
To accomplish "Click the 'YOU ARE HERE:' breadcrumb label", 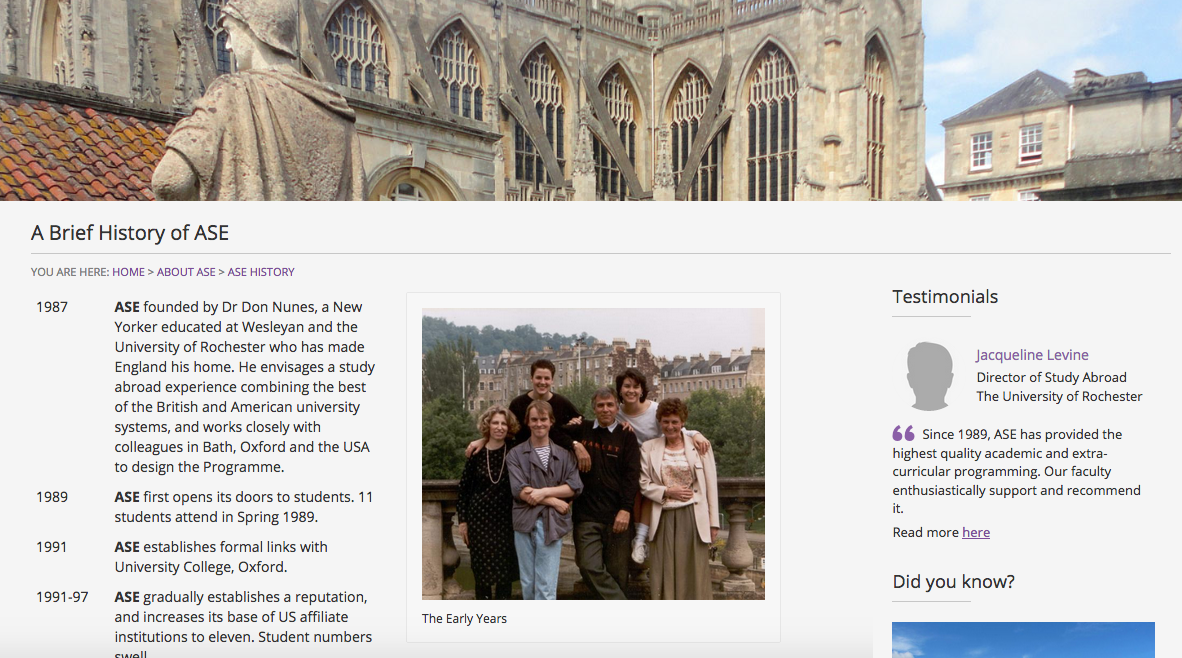I will [70, 272].
